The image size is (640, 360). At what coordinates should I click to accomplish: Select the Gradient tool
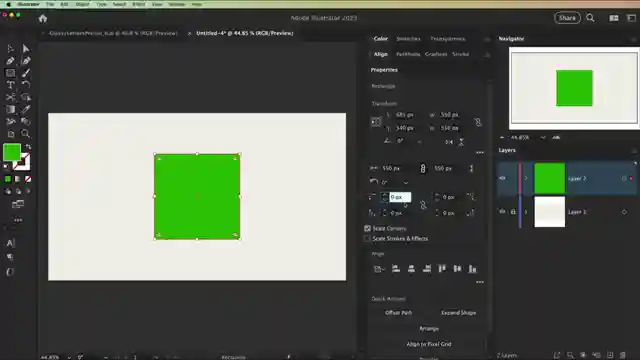tap(10, 109)
